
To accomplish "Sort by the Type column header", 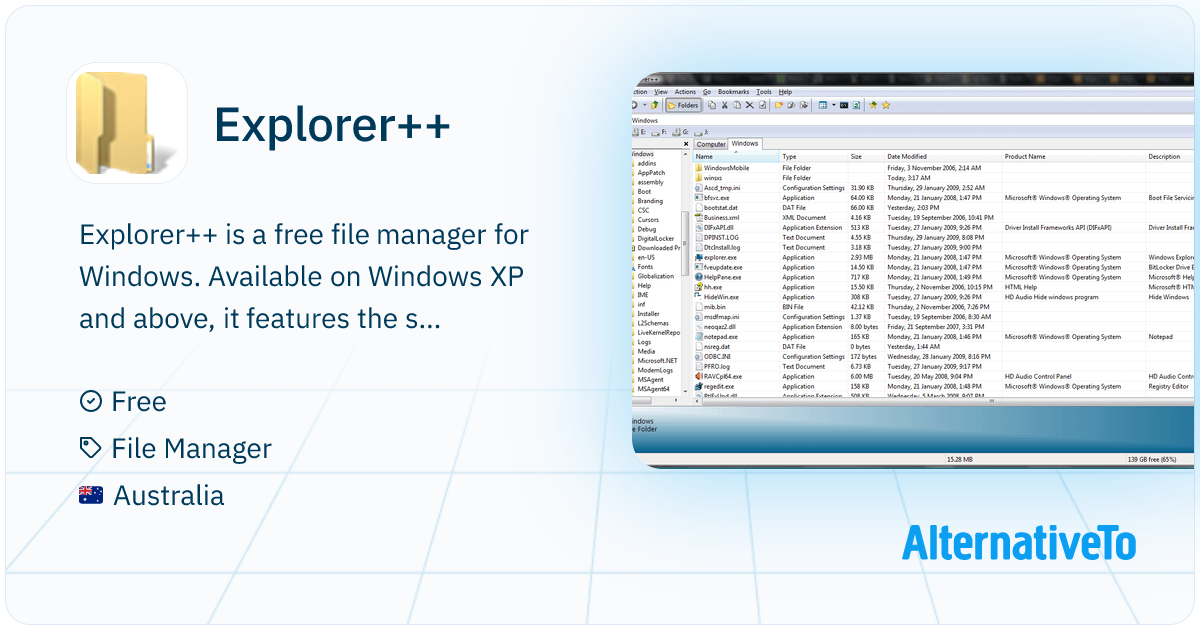I will point(813,156).
